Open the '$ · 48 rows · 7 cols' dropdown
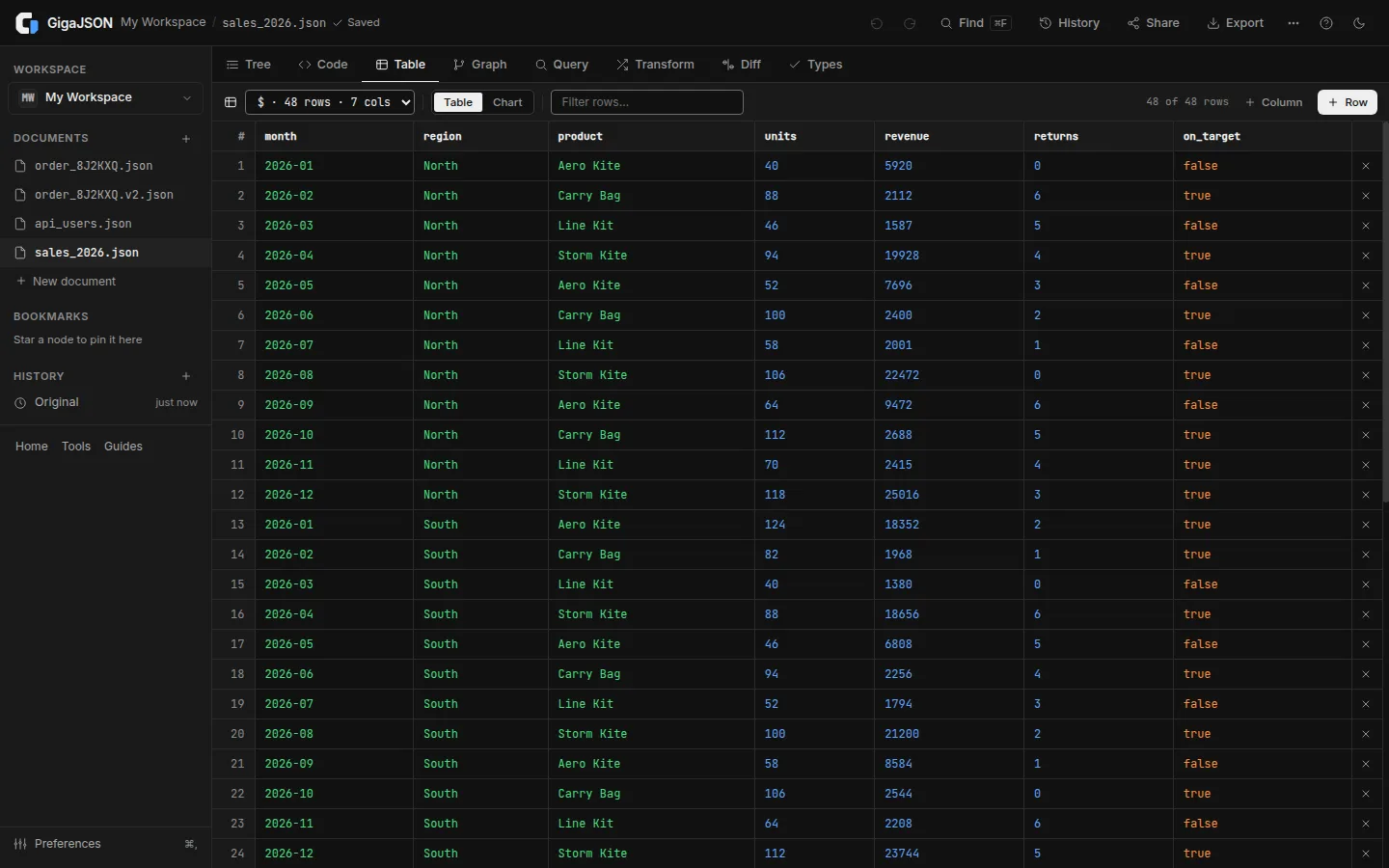This screenshot has width=1389, height=868. click(330, 102)
